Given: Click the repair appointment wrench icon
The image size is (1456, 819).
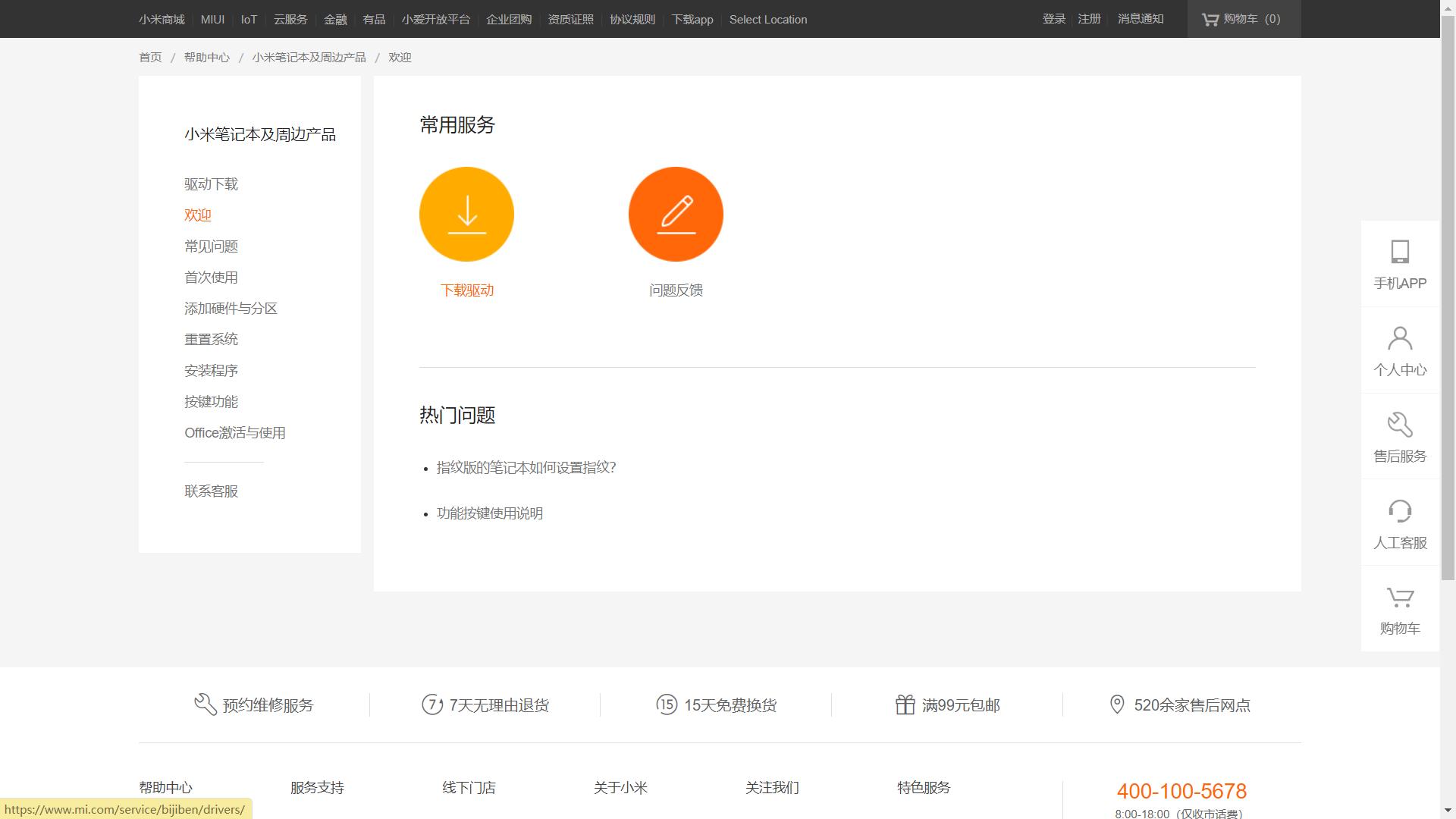Looking at the screenshot, I should (x=205, y=704).
